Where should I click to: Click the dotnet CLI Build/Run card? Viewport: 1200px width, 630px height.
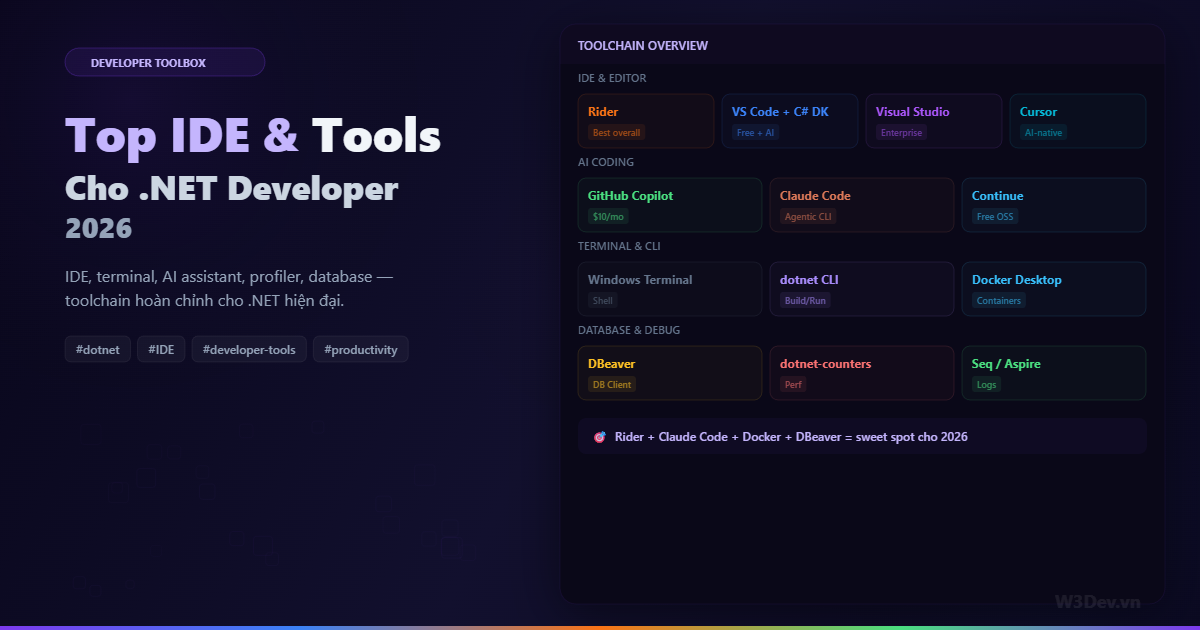[861, 288]
